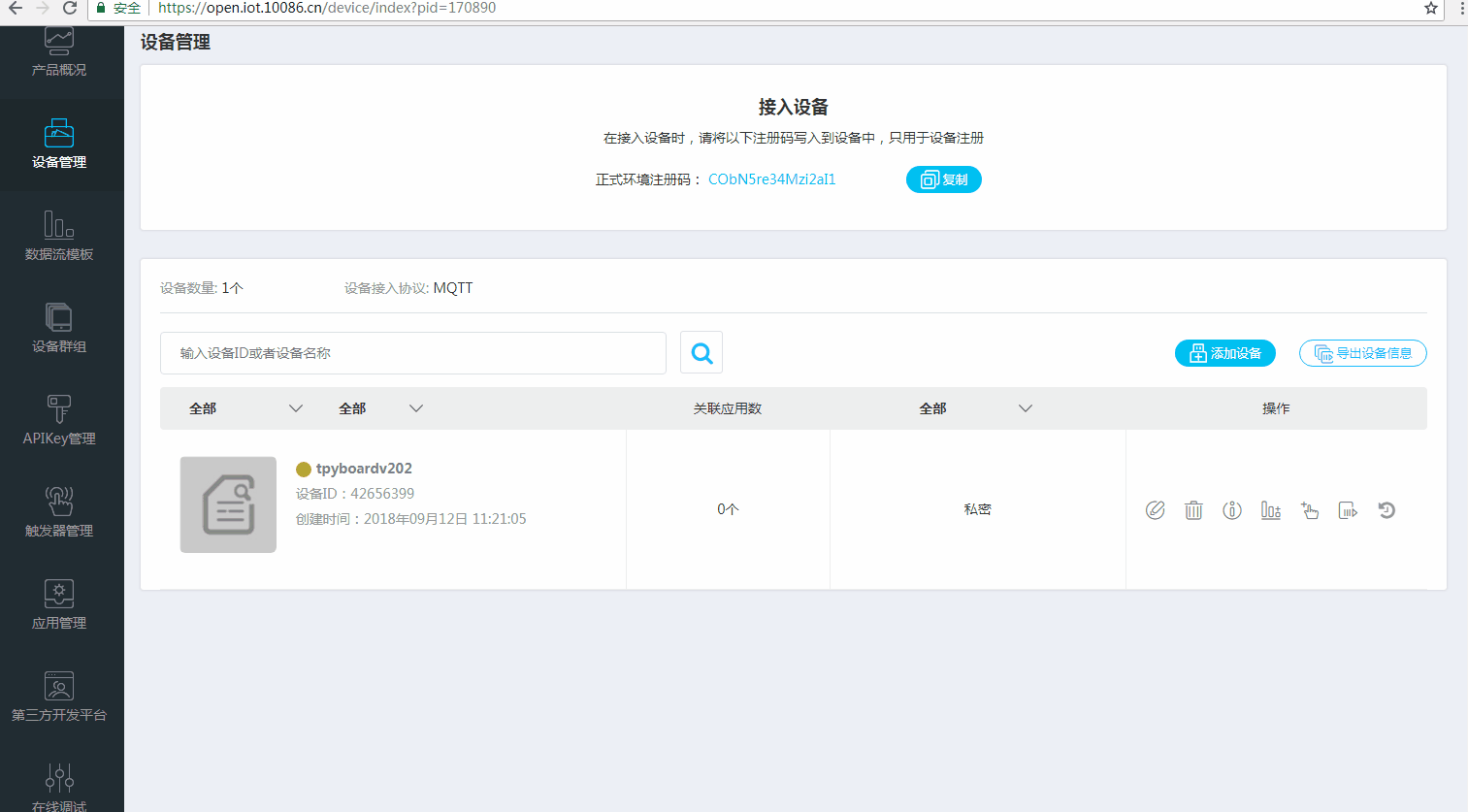Delete device using the trash icon
1468x812 pixels.
[x=1193, y=510]
